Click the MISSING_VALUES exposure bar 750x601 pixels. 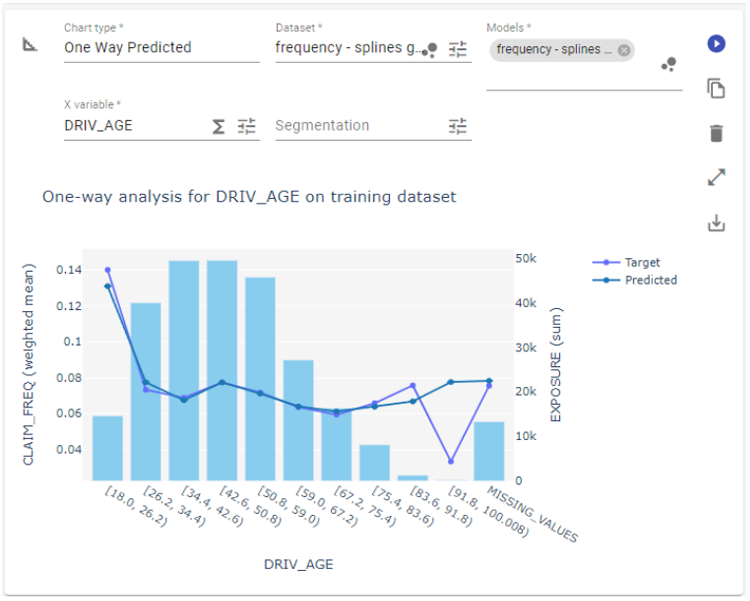(x=489, y=451)
